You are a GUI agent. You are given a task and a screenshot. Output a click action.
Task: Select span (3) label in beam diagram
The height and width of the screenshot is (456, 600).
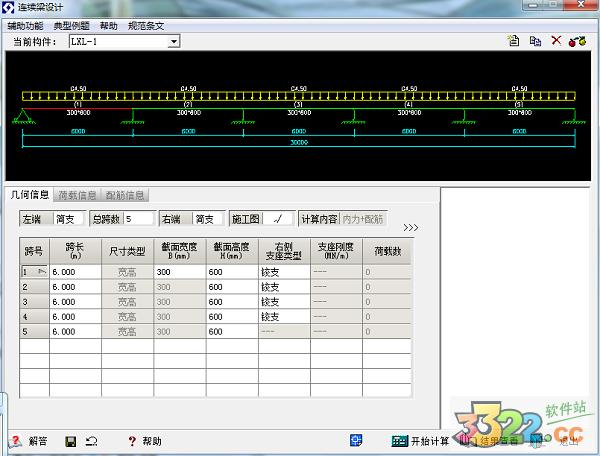pos(298,104)
